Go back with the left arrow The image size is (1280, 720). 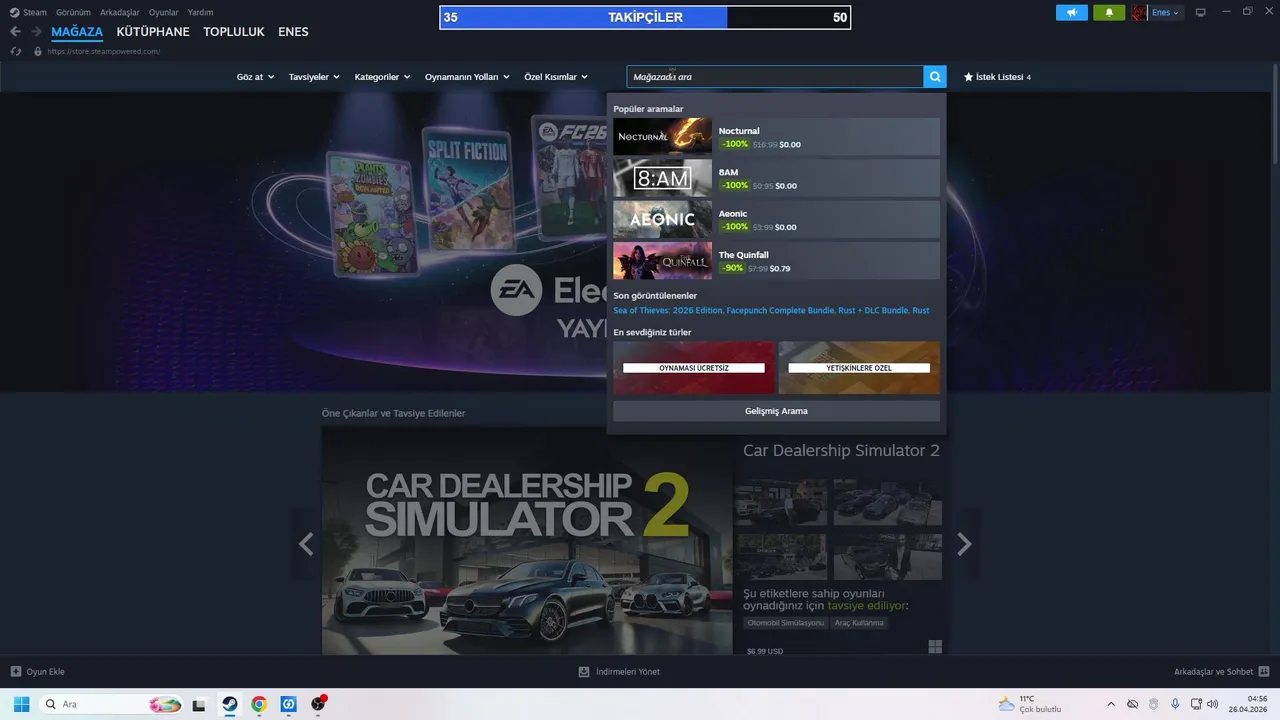pos(15,32)
